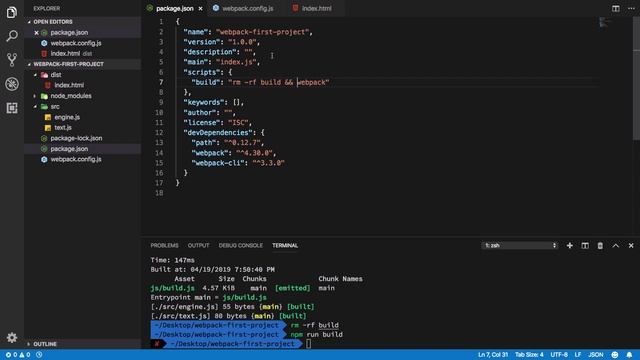640x360 pixels.
Task: Open Source Control view in activity bar
Action: point(12,60)
